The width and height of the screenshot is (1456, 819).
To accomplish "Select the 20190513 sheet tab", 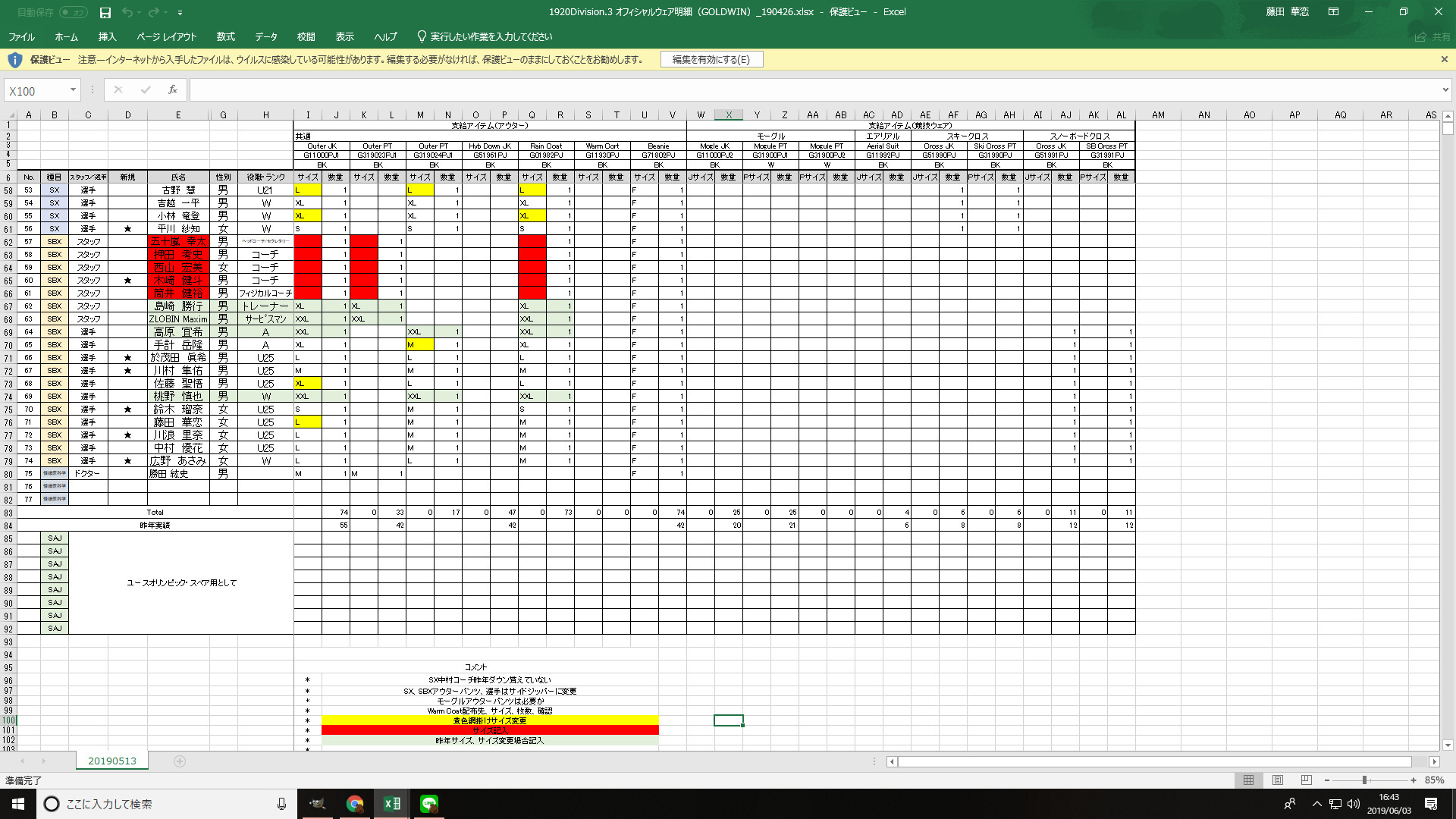I will pos(112,761).
